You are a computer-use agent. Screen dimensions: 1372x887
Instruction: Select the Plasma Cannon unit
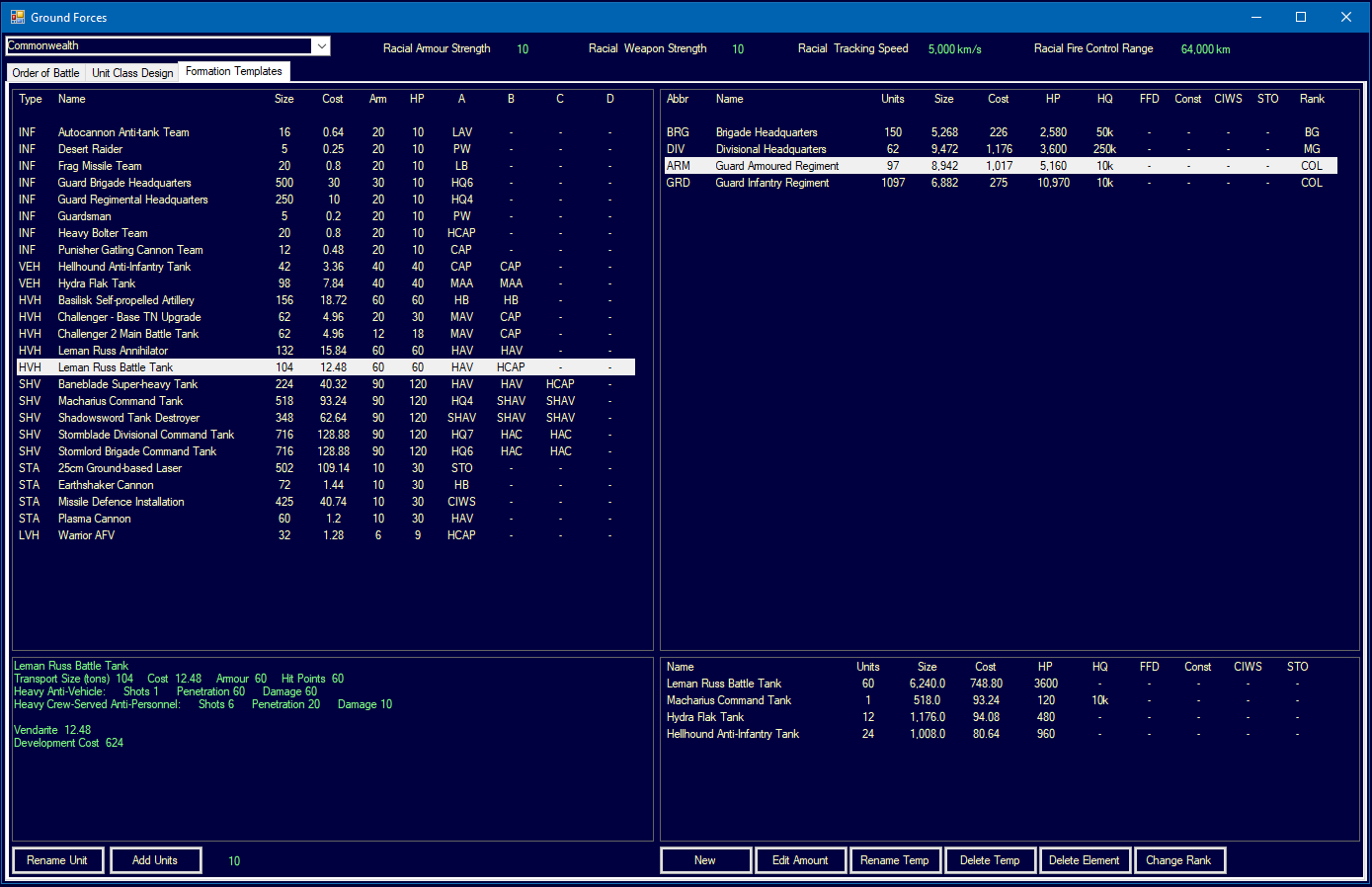326,519
